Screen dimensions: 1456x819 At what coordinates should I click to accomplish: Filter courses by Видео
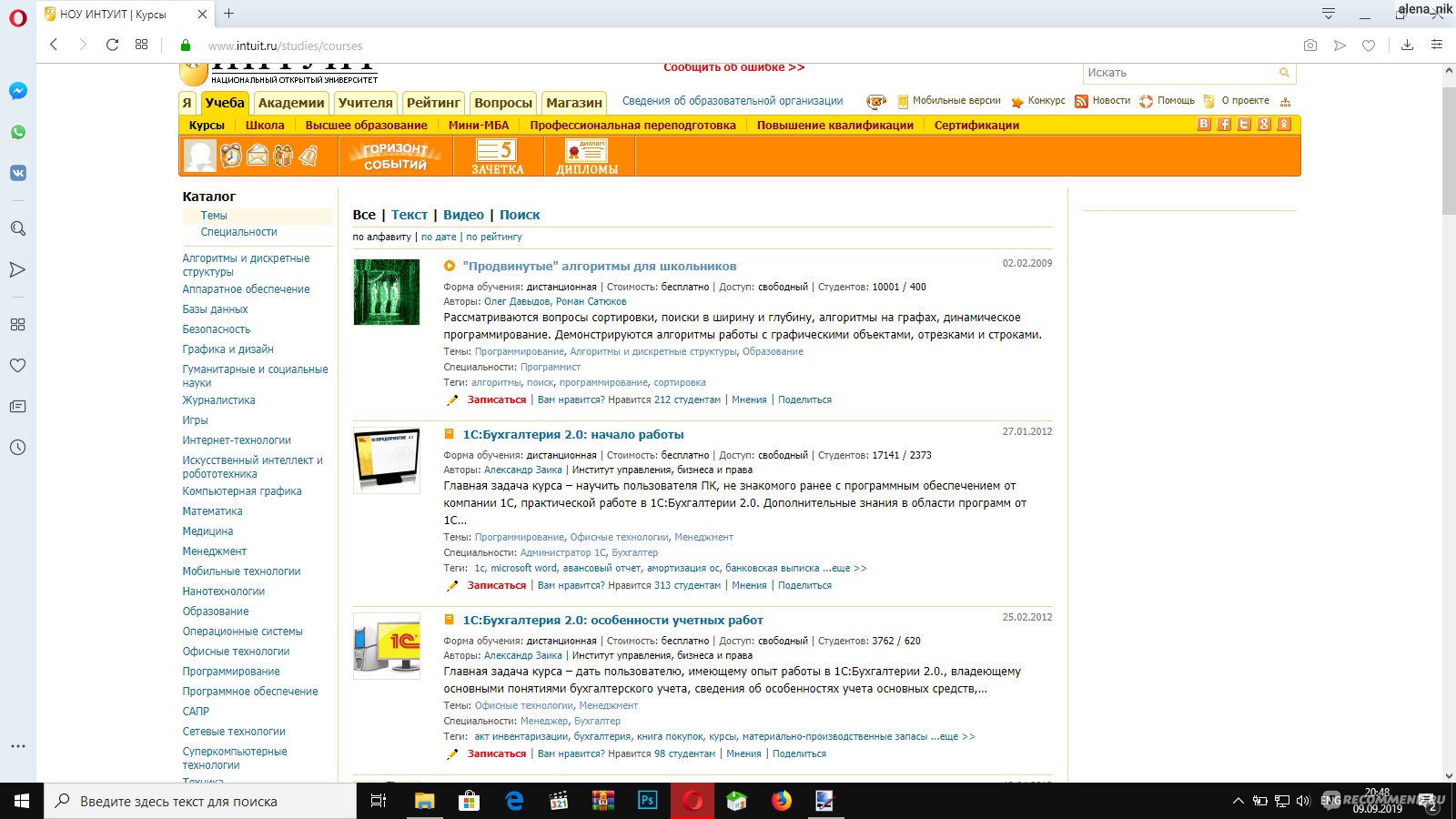coord(463,215)
